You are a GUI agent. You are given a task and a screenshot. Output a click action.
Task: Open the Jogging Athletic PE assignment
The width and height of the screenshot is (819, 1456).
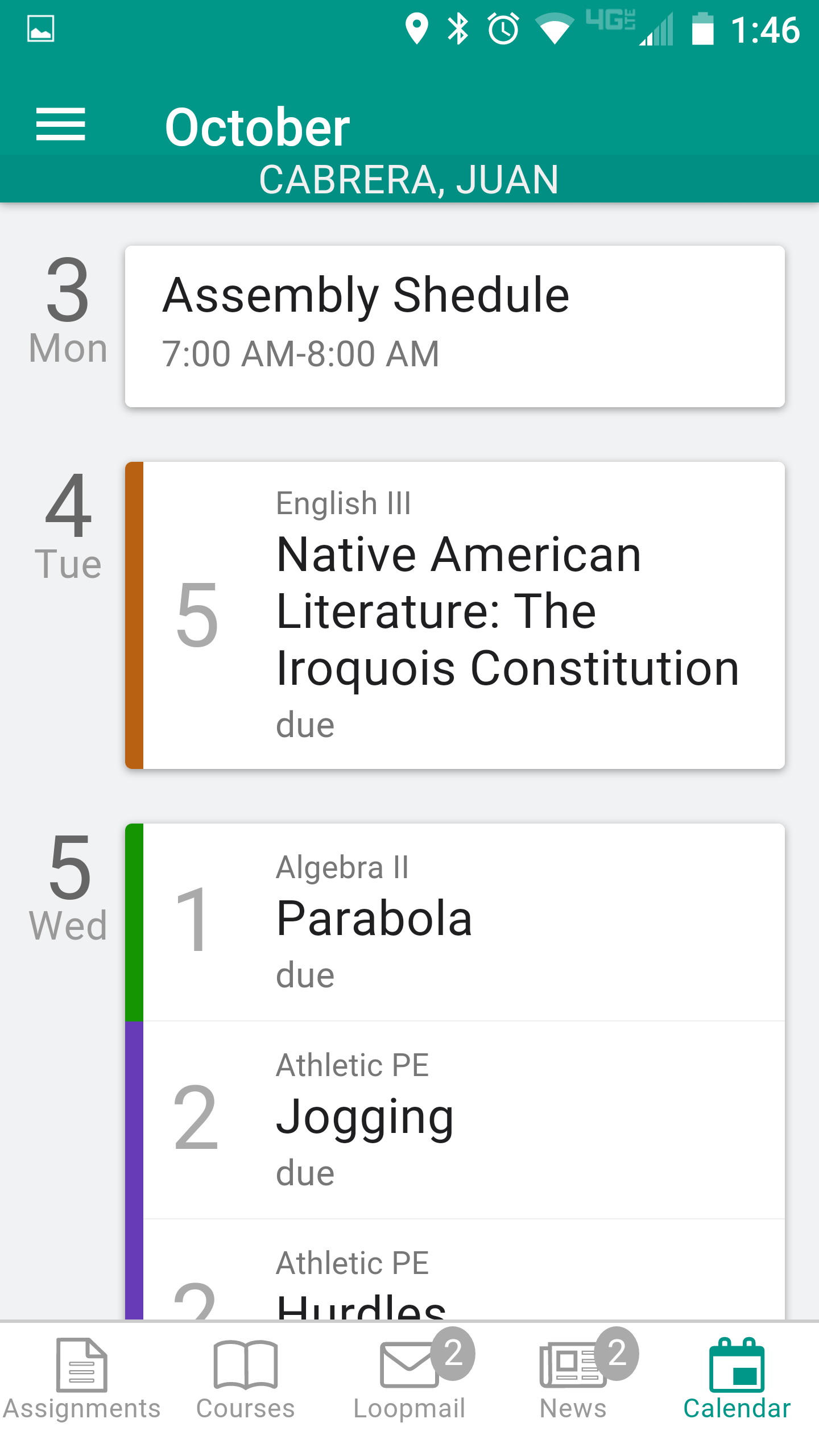(455, 1120)
